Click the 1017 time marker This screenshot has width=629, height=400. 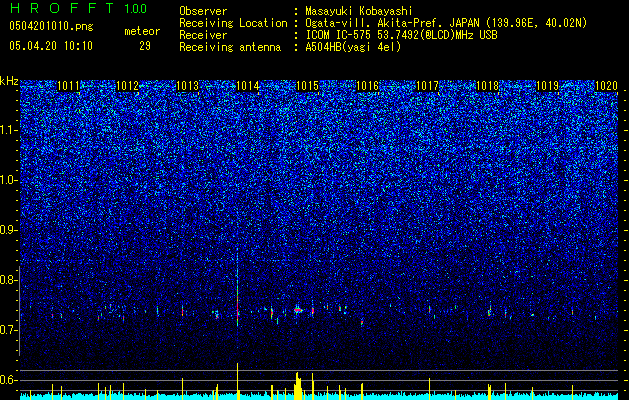click(428, 86)
